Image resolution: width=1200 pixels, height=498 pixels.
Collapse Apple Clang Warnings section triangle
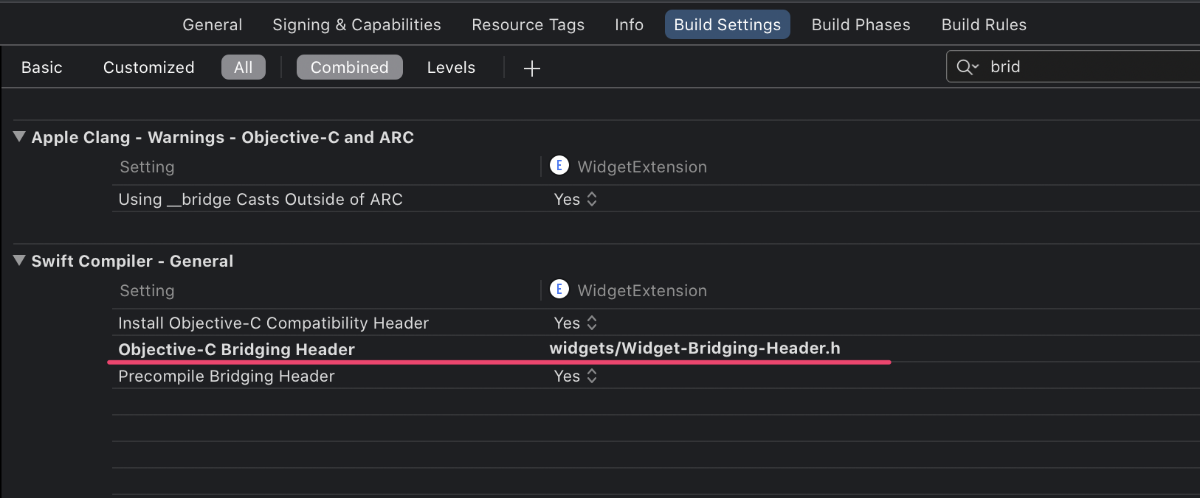tap(19, 137)
